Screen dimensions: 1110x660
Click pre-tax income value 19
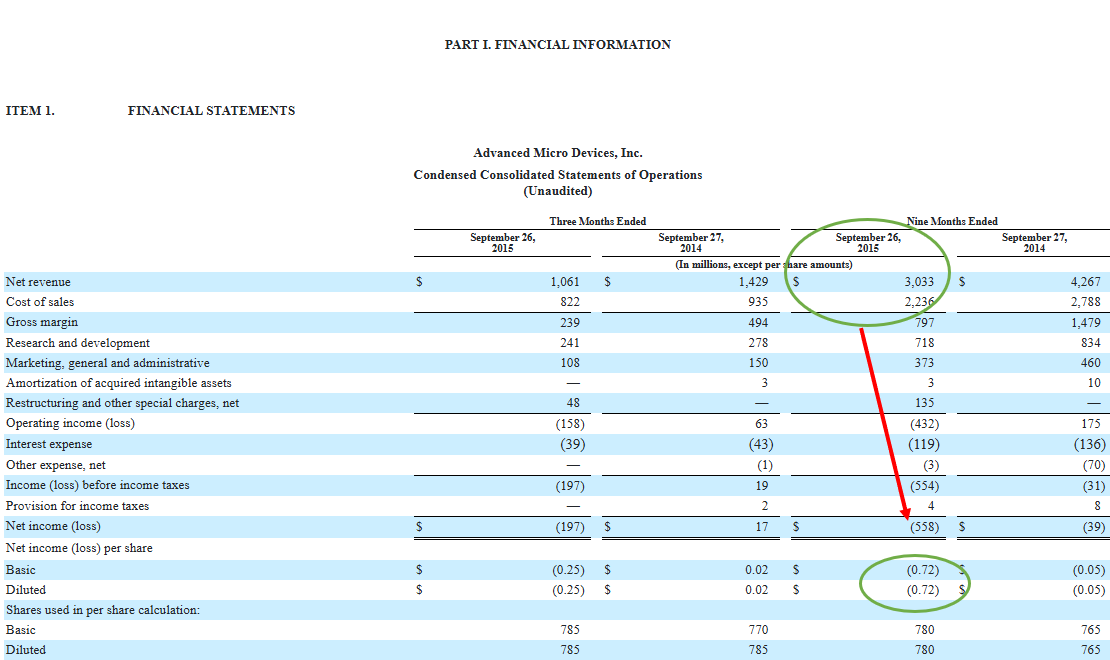[762, 486]
